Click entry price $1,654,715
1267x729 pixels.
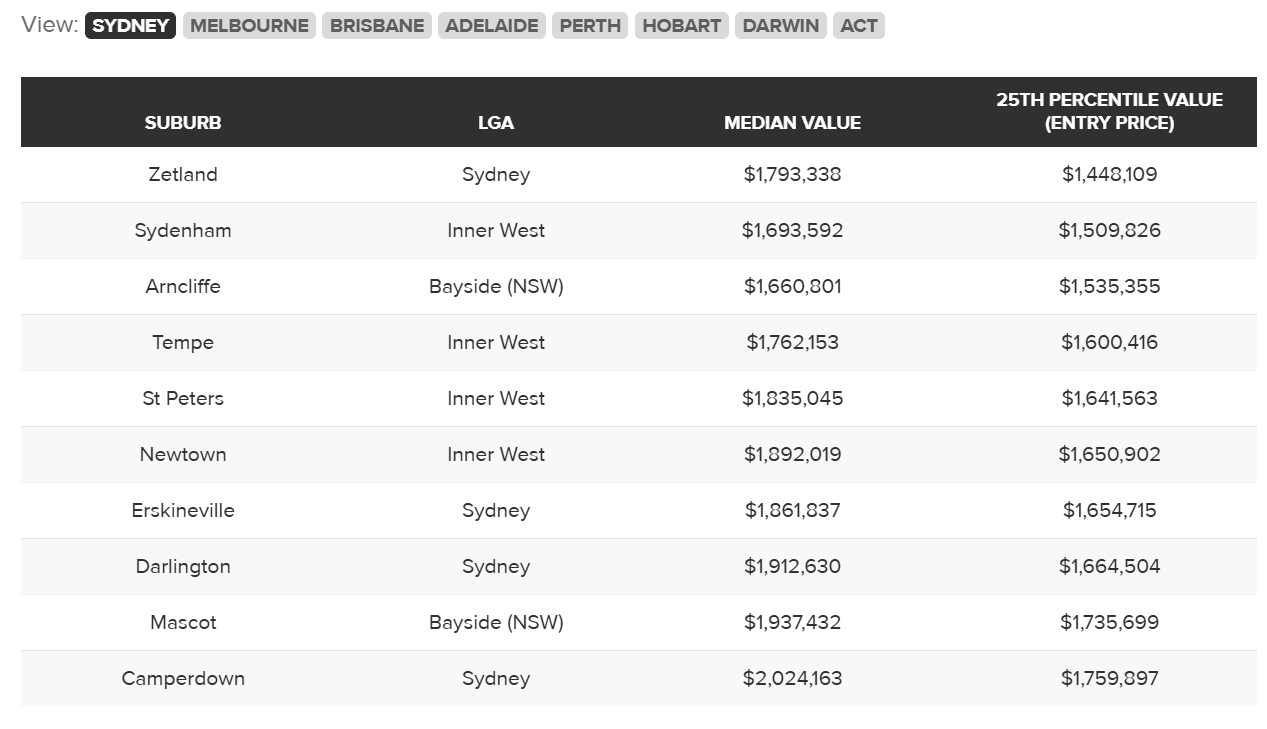click(1110, 510)
